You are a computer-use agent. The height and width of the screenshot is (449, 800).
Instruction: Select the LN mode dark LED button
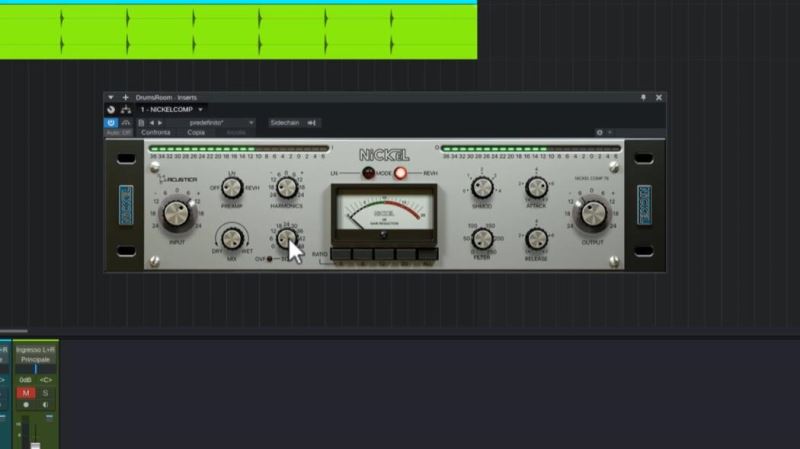tap(368, 173)
